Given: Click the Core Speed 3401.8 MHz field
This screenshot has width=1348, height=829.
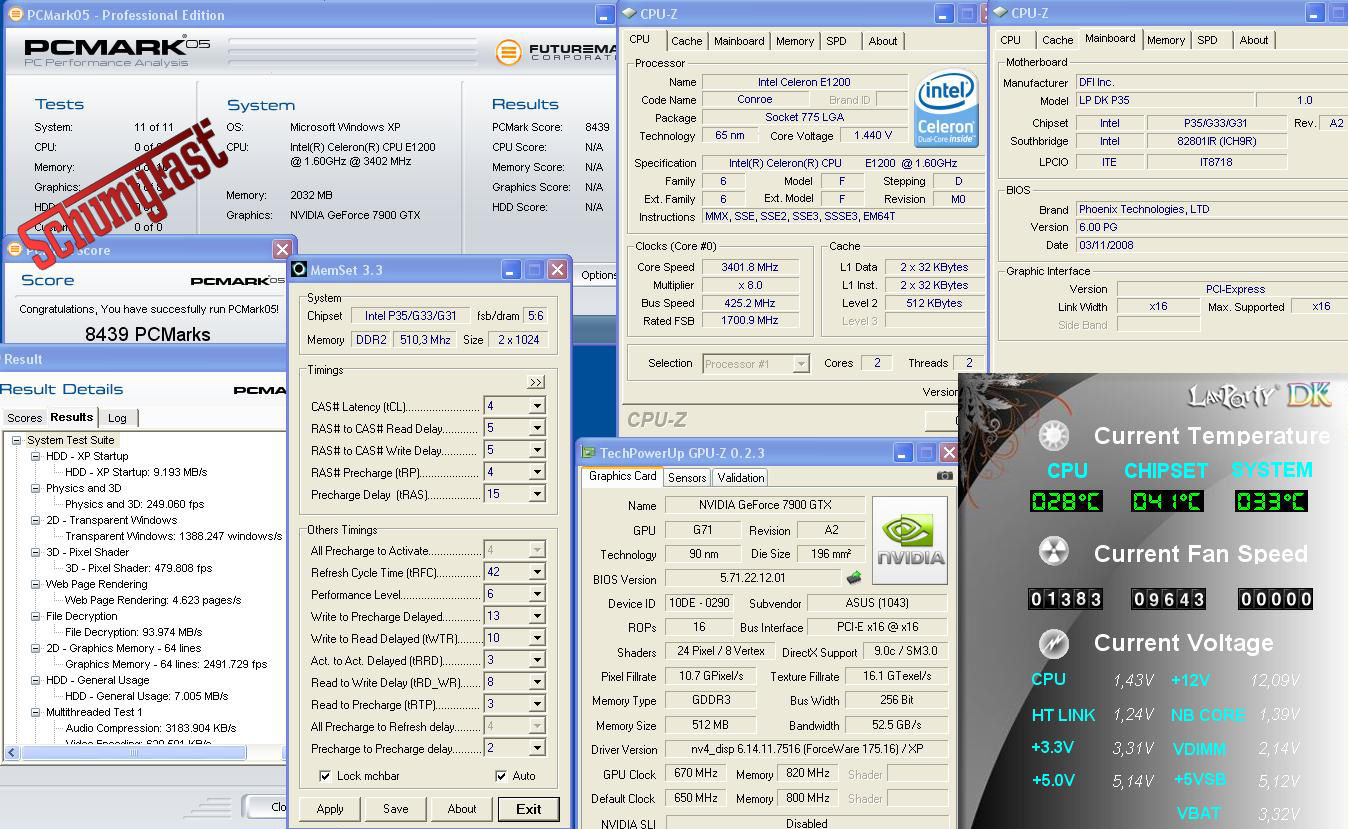Looking at the screenshot, I should point(749,267).
